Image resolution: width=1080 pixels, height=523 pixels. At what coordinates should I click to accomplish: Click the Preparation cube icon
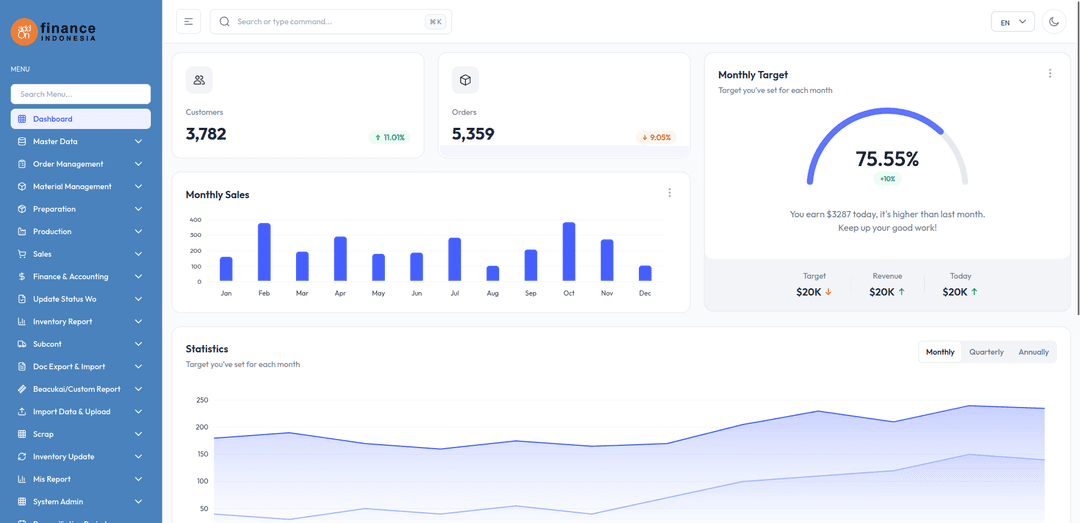21,209
